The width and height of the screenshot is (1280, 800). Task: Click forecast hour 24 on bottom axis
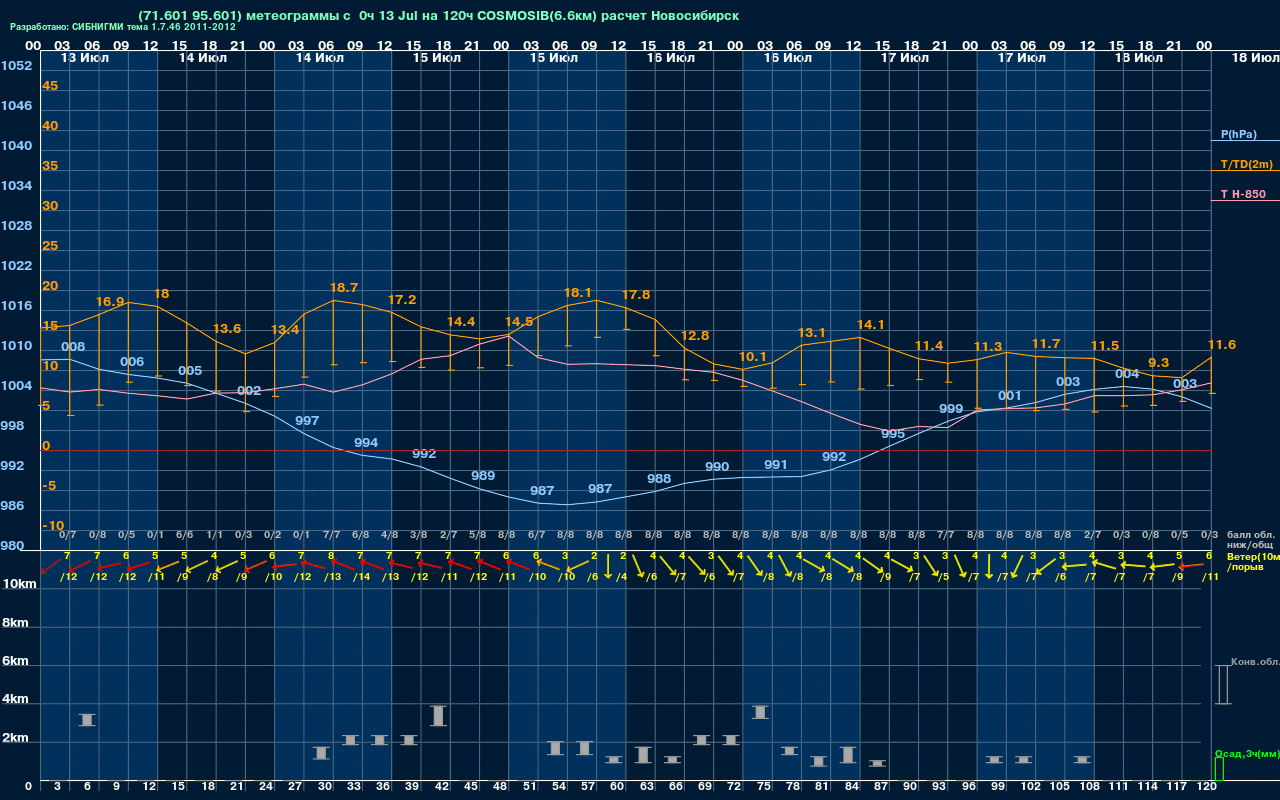(265, 787)
